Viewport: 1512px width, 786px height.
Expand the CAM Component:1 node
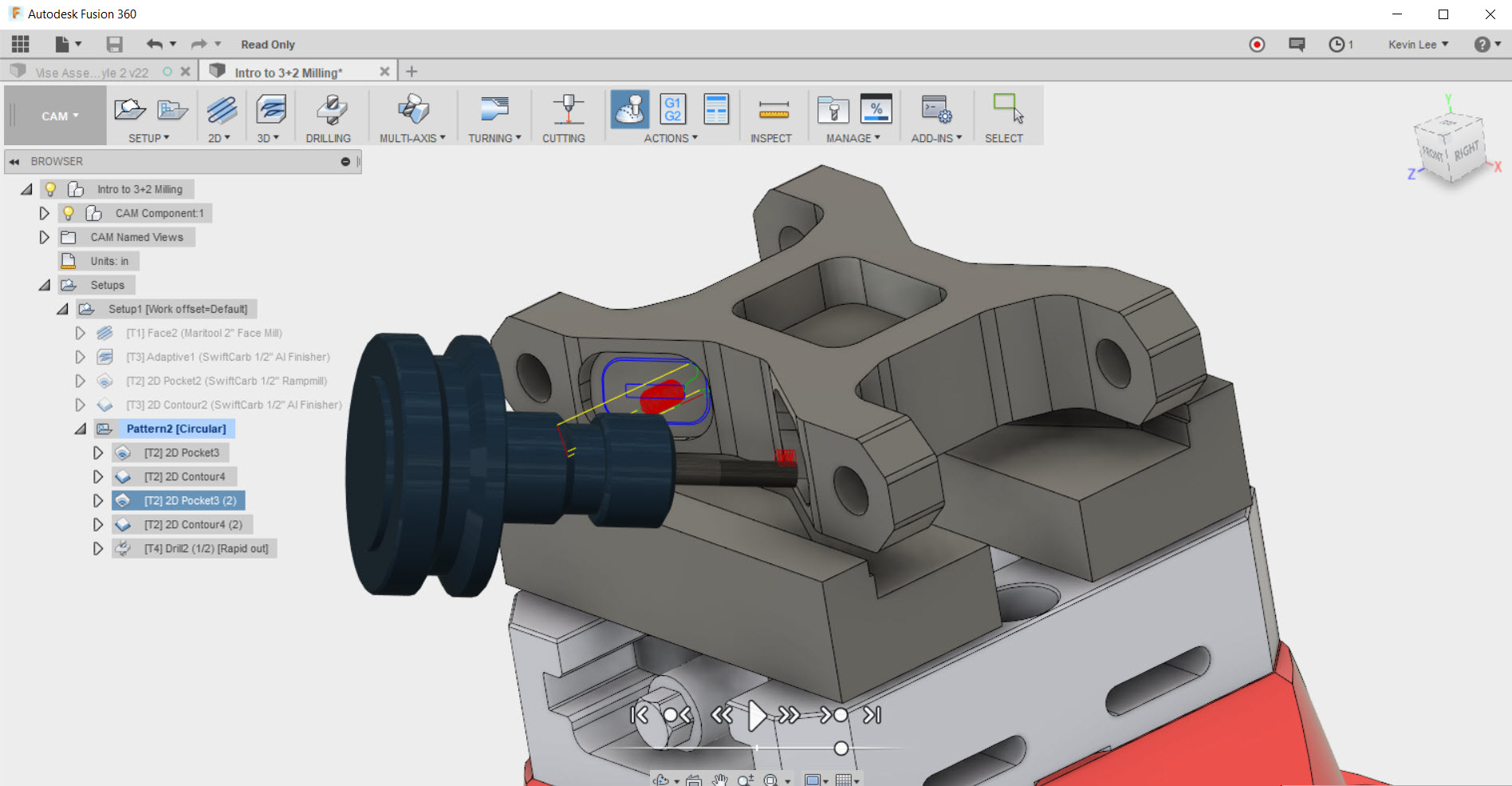45,213
